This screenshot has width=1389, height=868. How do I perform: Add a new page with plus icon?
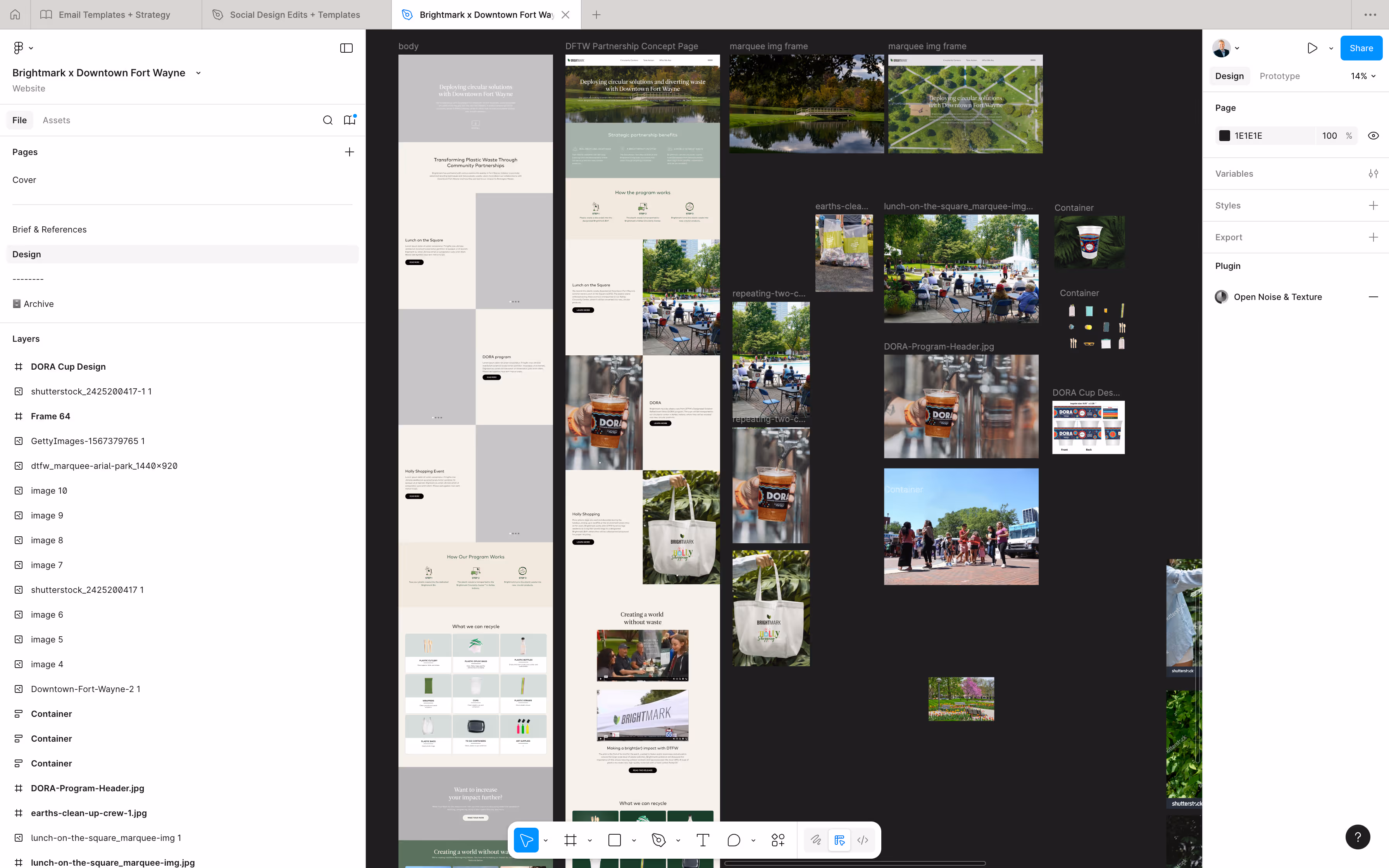click(x=350, y=152)
